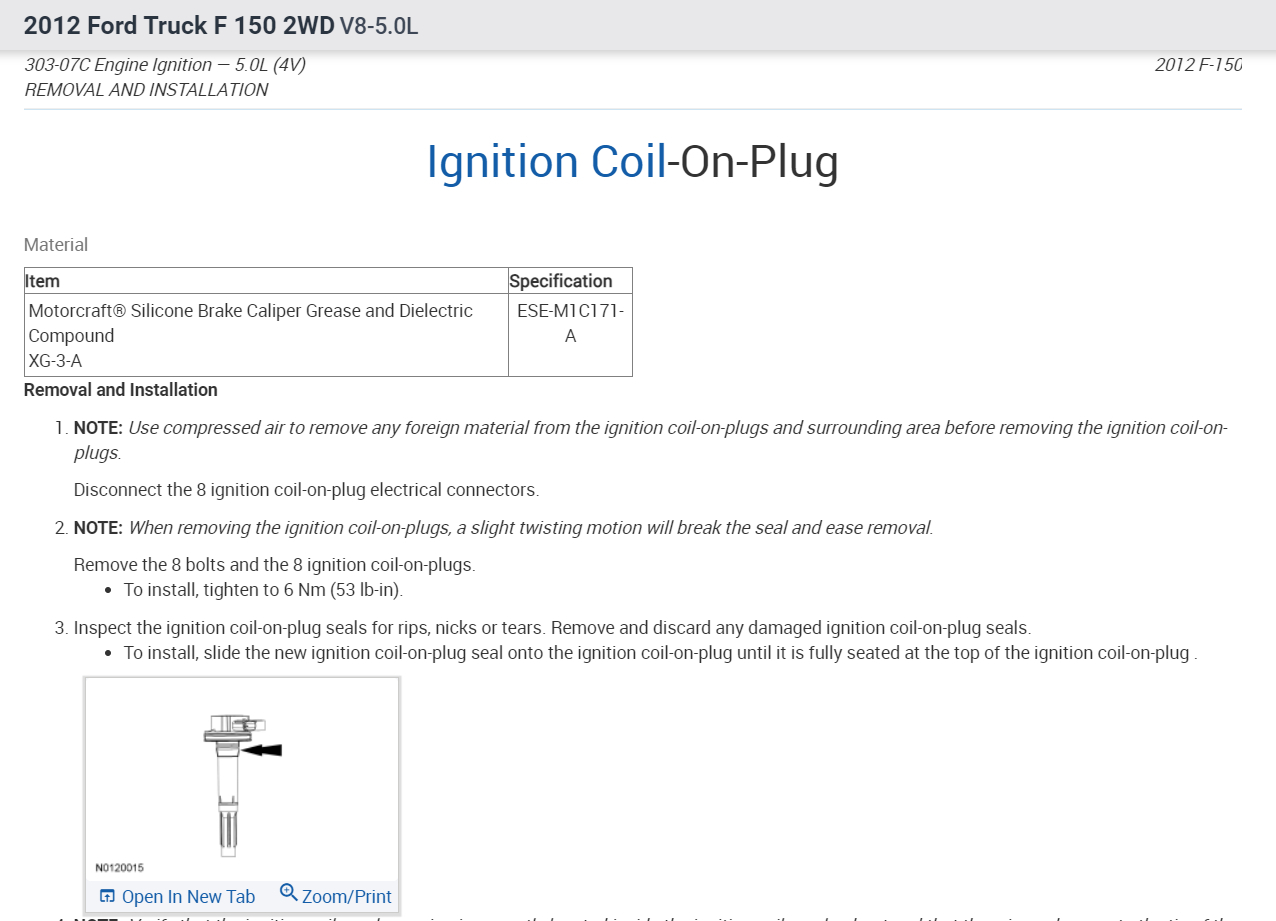Select the '303-07C Engine Ignition — 5.0L (4V)' line
Image resolution: width=1276 pixels, height=921 pixels.
[165, 65]
